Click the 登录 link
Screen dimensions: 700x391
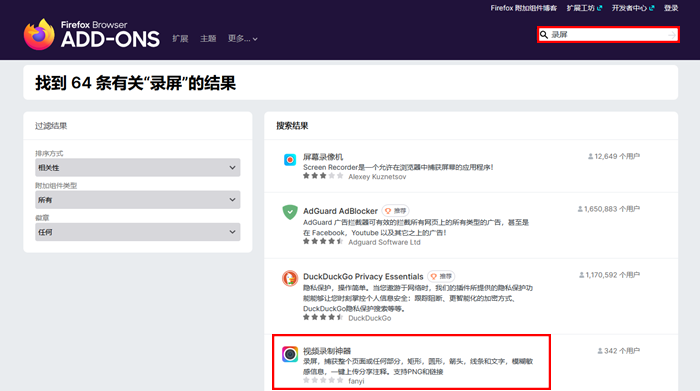[x=671, y=8]
